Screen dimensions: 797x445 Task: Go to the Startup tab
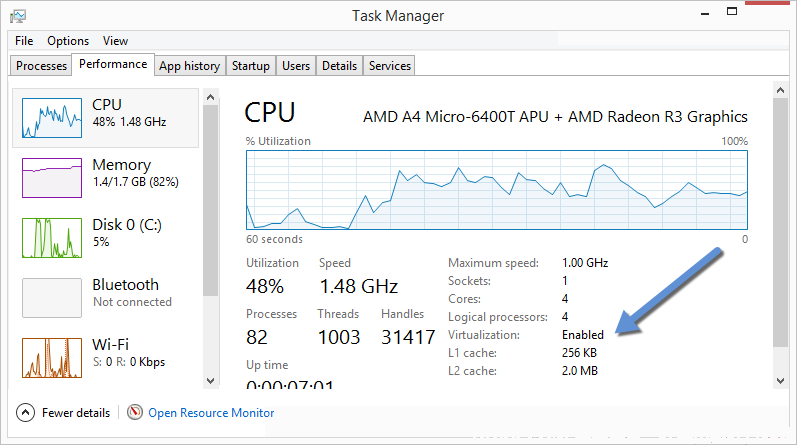(x=251, y=66)
